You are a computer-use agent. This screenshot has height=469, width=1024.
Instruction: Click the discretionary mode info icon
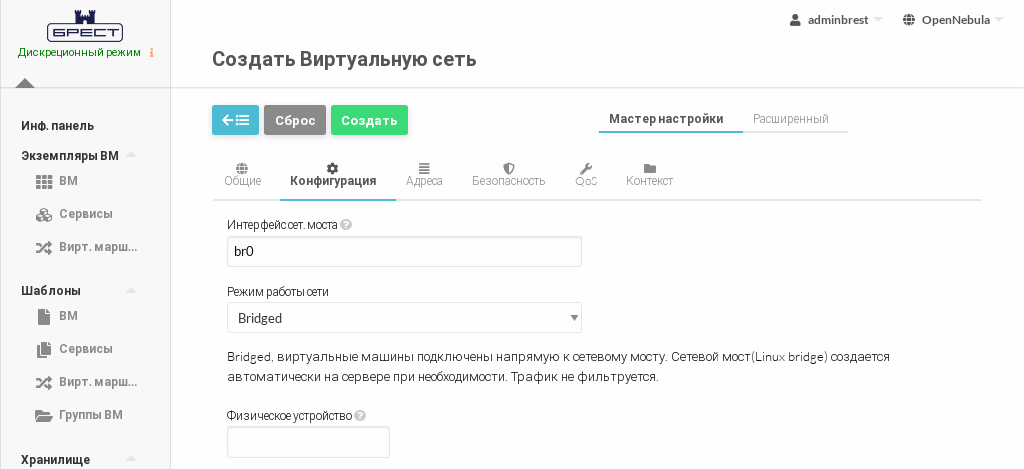152,53
